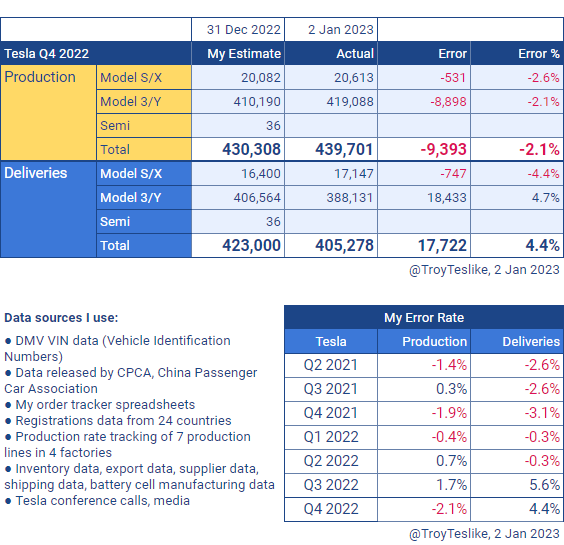Click the blue Deliveries category cell

49,209
